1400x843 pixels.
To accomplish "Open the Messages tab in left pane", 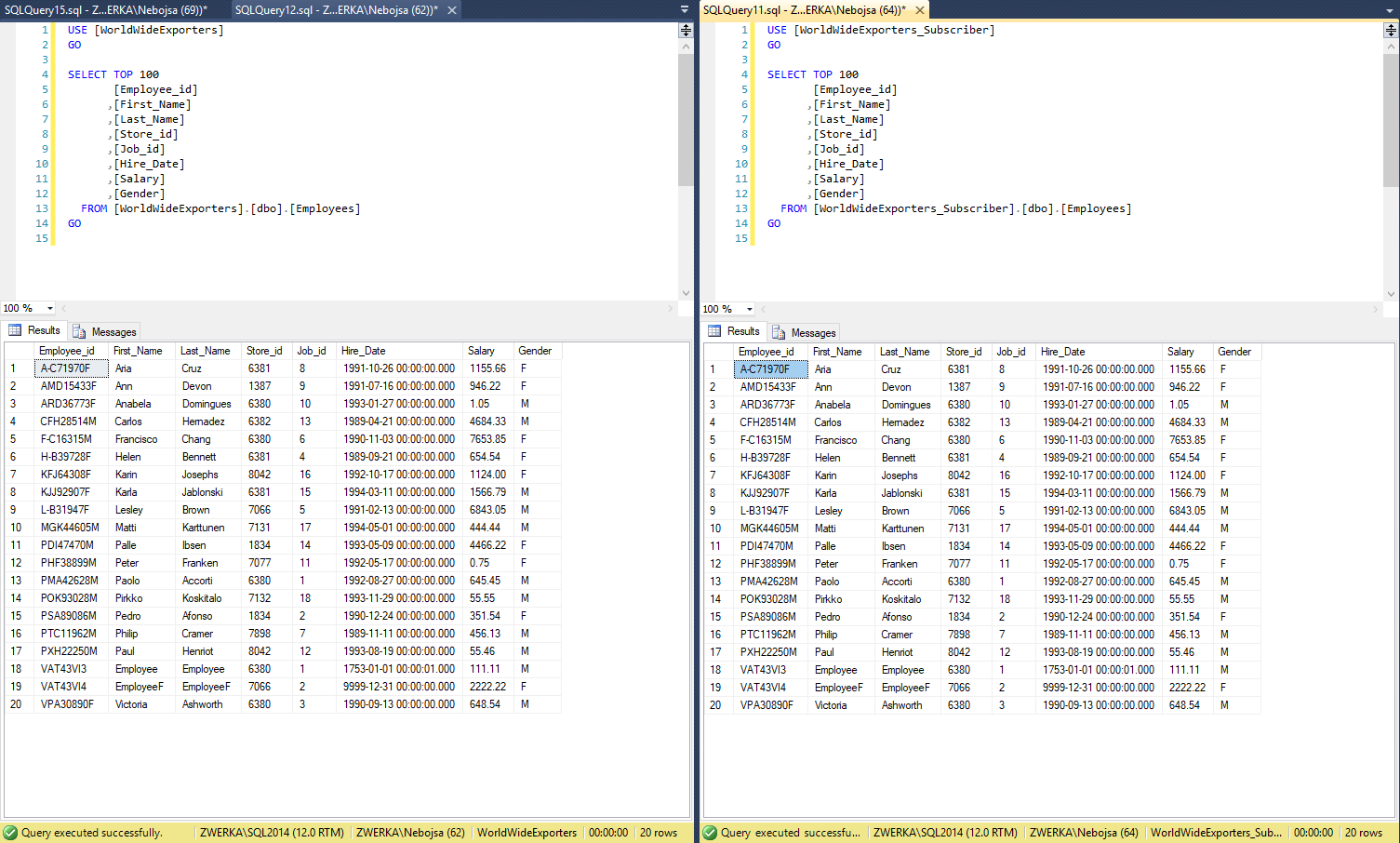I will click(x=105, y=331).
